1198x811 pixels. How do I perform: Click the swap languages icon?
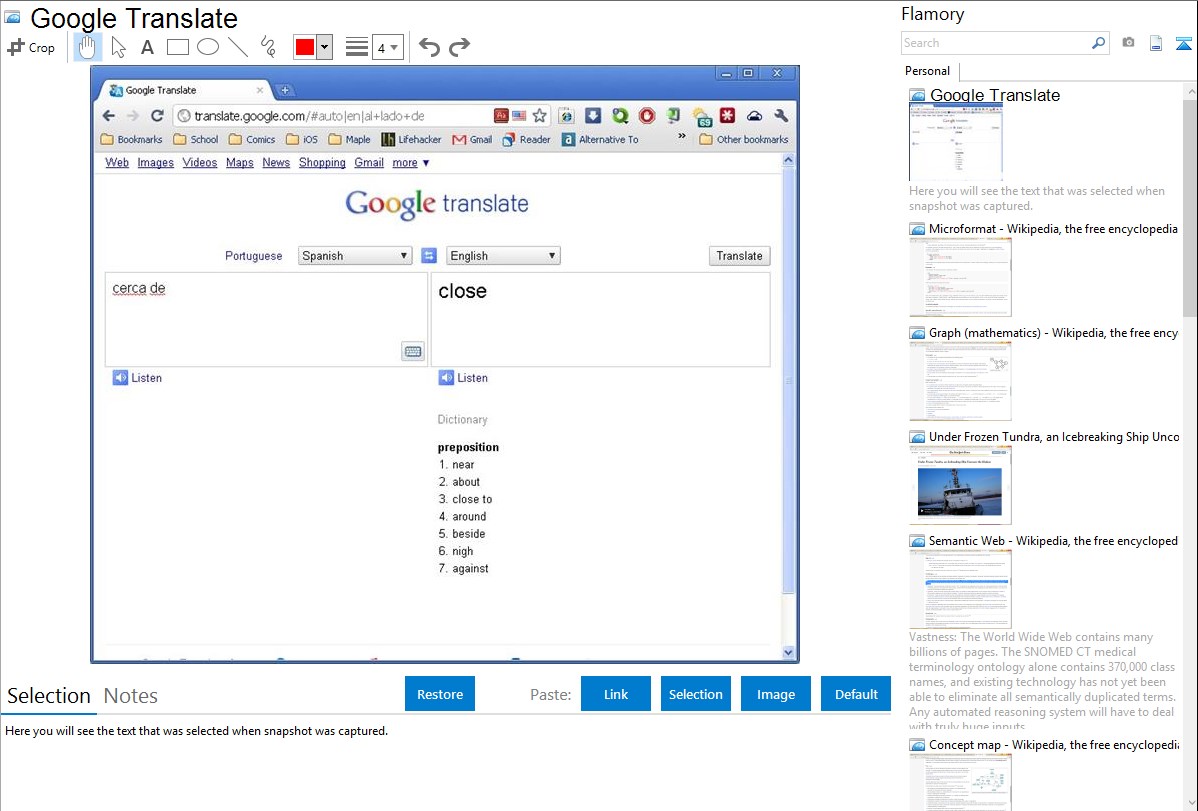click(x=429, y=255)
